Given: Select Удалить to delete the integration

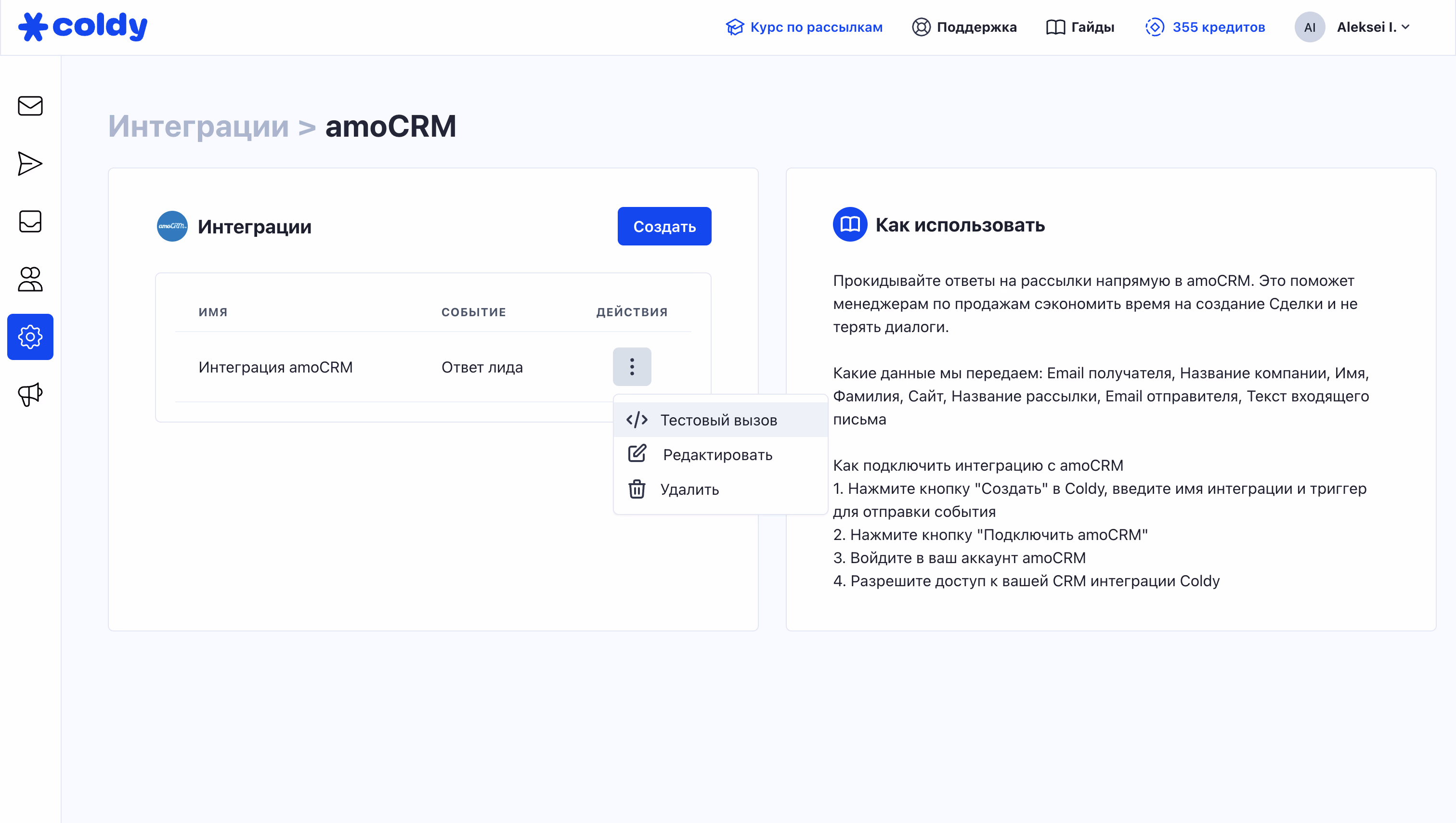Looking at the screenshot, I should pyautogui.click(x=689, y=489).
